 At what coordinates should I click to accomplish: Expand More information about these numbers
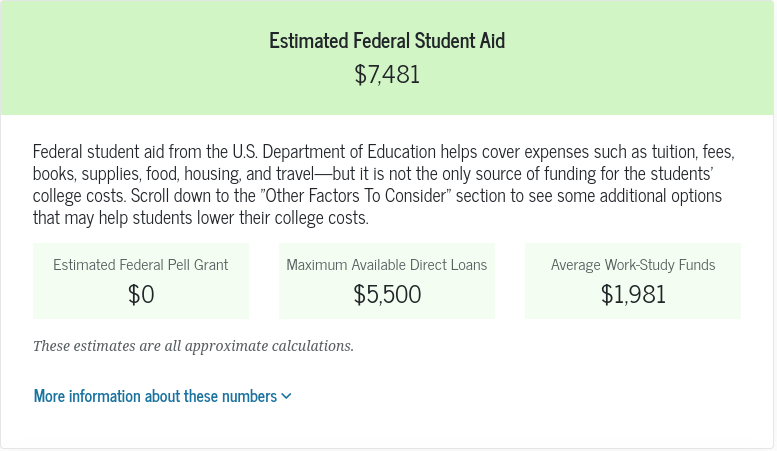pyautogui.click(x=155, y=396)
